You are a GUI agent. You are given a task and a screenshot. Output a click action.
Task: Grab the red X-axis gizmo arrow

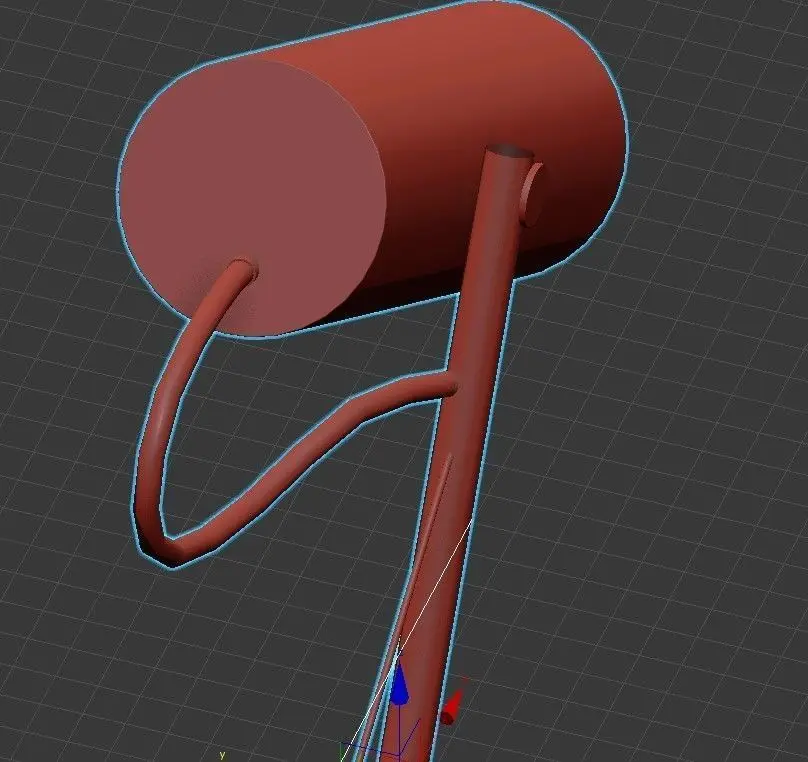(x=452, y=709)
